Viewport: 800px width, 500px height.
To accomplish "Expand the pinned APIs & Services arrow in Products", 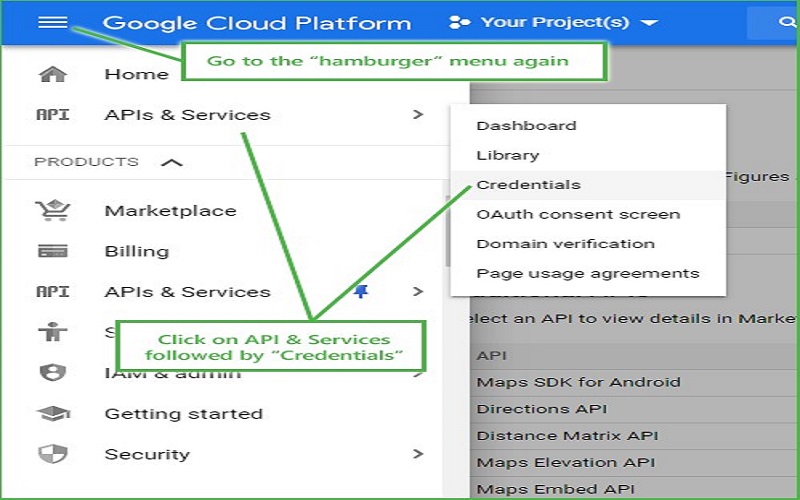I will [418, 291].
